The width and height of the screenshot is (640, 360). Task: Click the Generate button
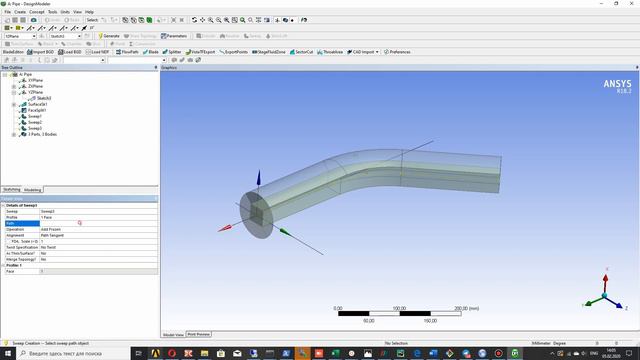point(109,36)
